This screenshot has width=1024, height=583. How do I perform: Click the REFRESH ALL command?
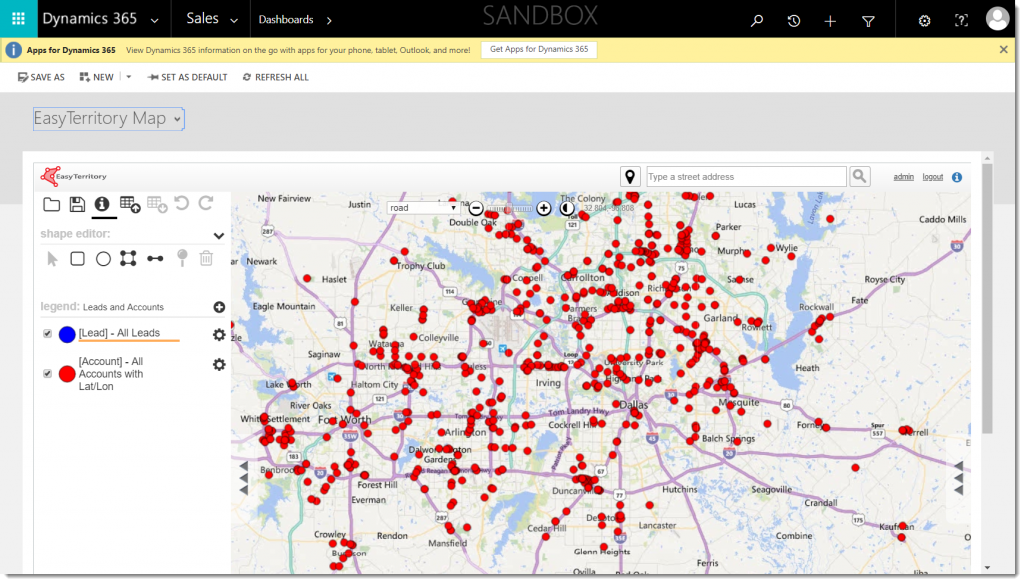click(x=275, y=76)
